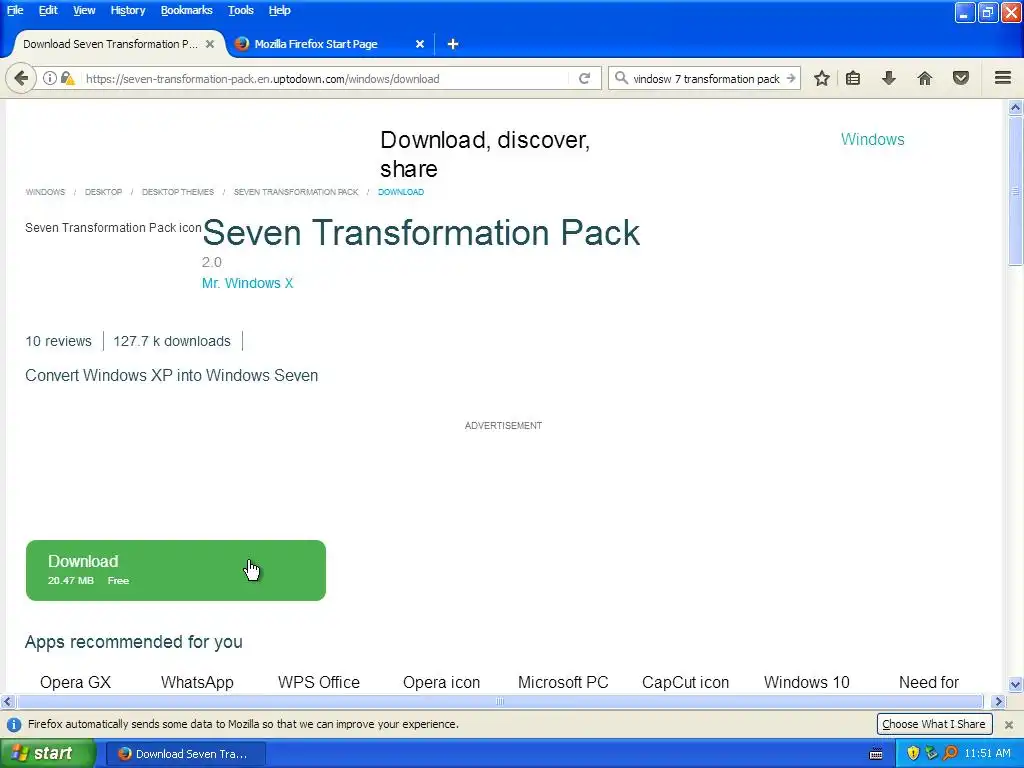Click Seven Transformation Pack heading
The height and width of the screenshot is (768, 1024).
point(421,232)
